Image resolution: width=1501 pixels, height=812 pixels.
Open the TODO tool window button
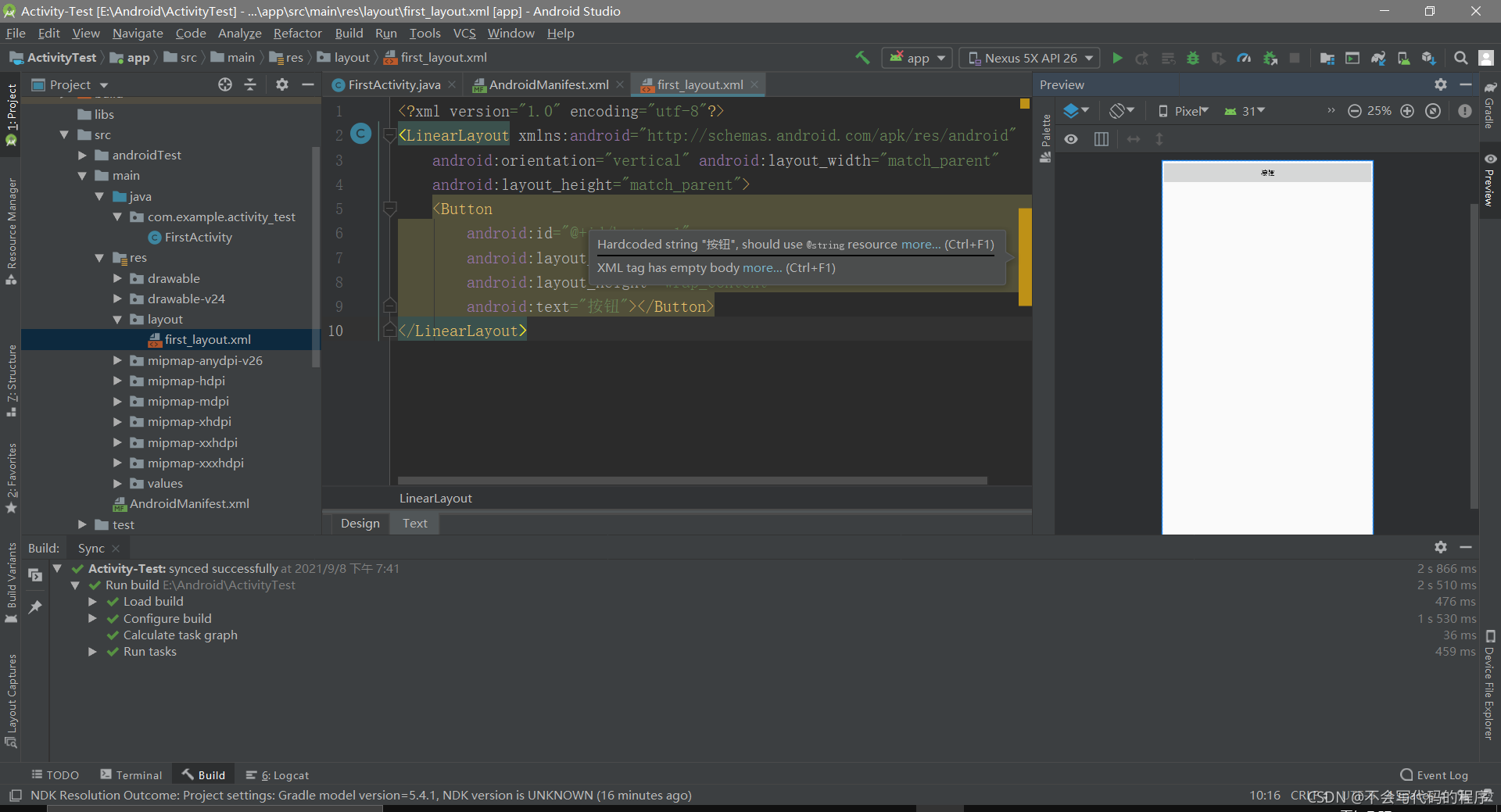coord(56,775)
